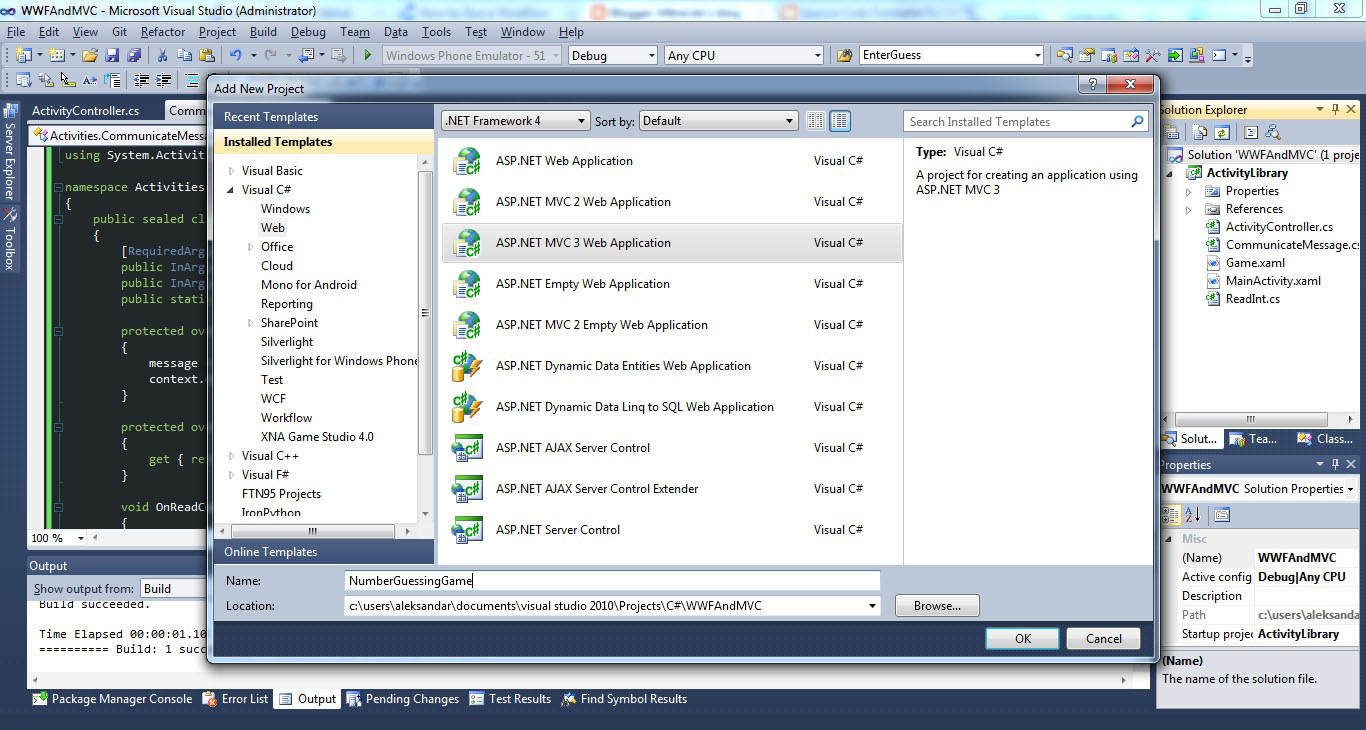The height and width of the screenshot is (730, 1366).
Task: Open the Any CPU platform dropdown
Action: 744,55
